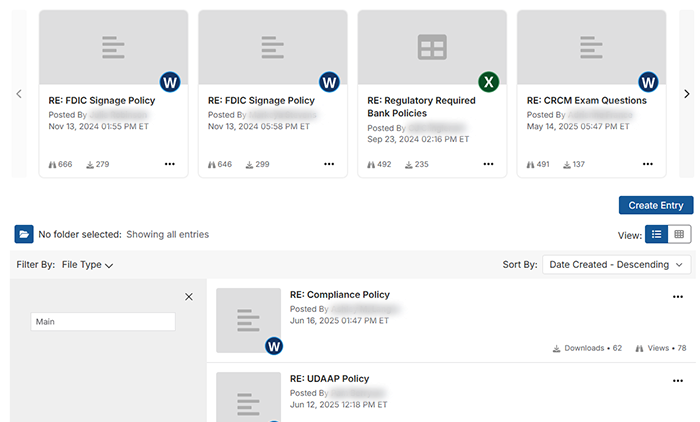
Task: Open the Sort By dropdown
Action: (617, 264)
